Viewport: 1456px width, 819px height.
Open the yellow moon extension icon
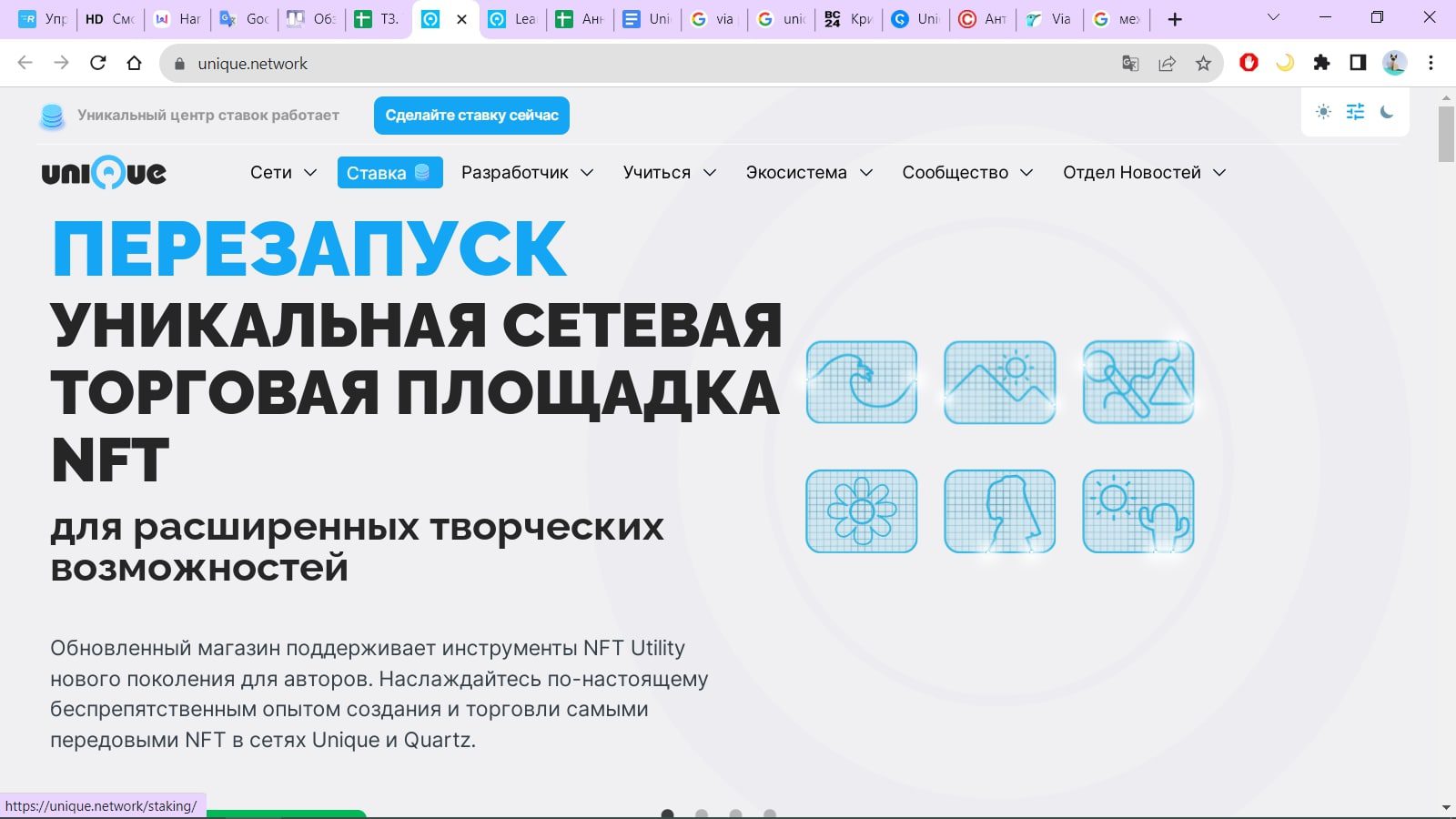(x=1285, y=63)
